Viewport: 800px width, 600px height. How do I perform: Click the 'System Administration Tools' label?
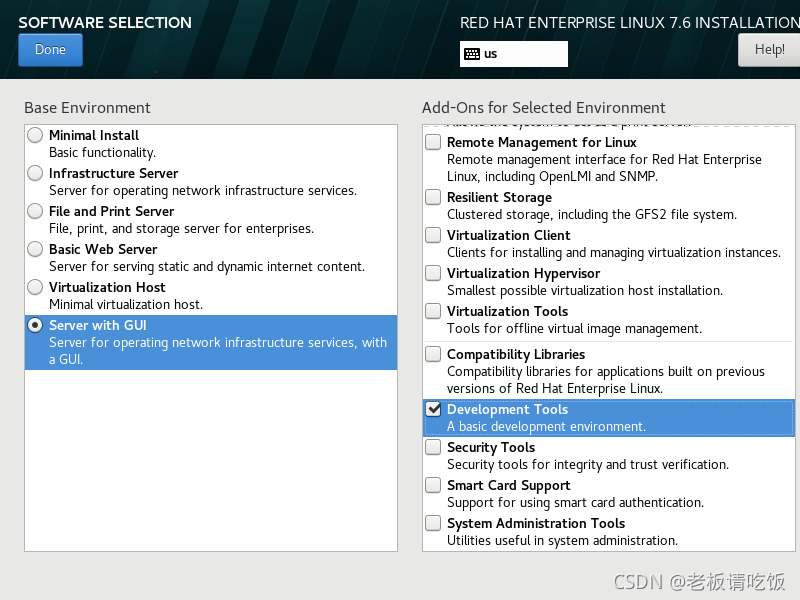click(536, 523)
